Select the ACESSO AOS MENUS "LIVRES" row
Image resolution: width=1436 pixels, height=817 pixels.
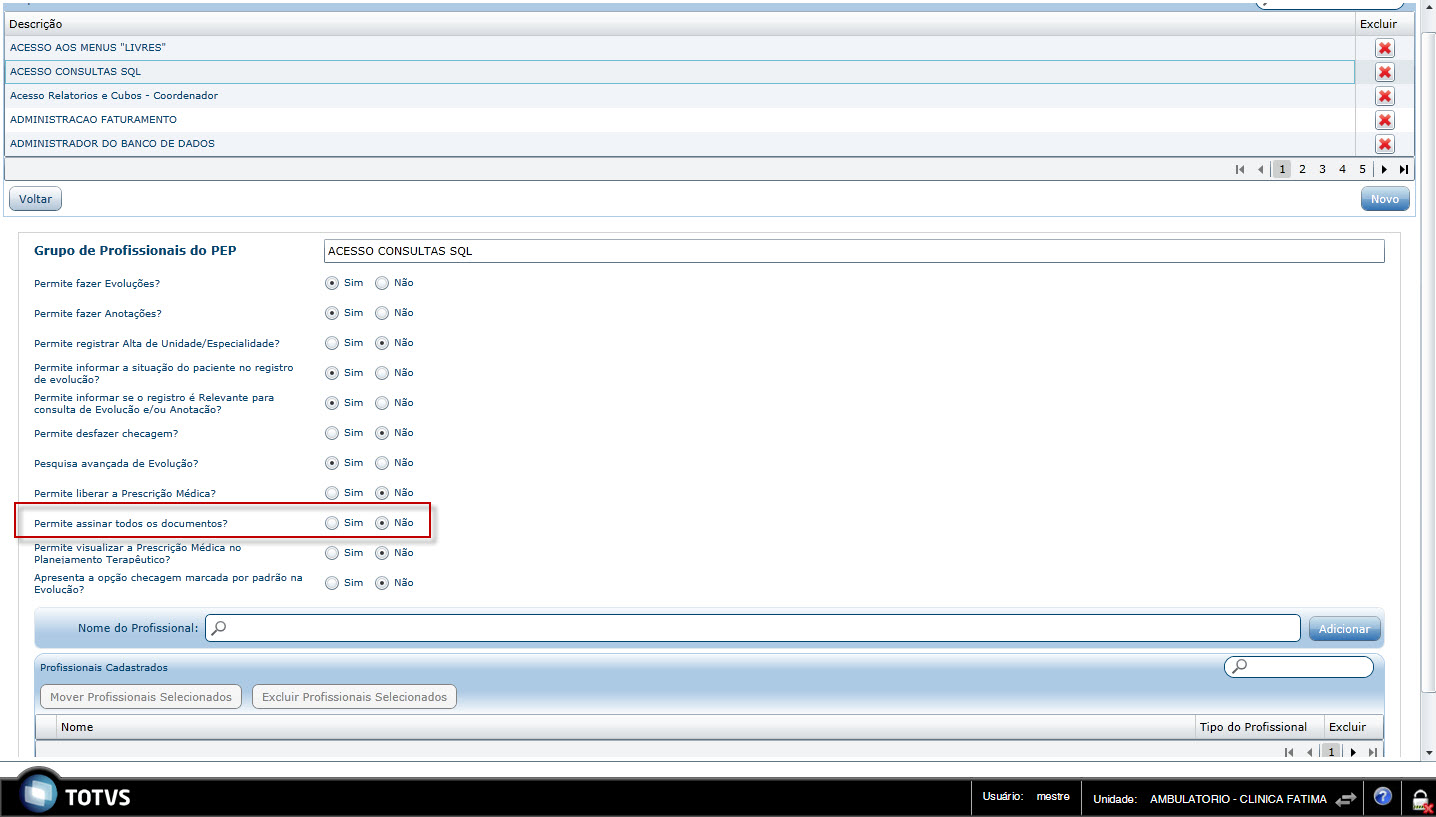coord(680,48)
